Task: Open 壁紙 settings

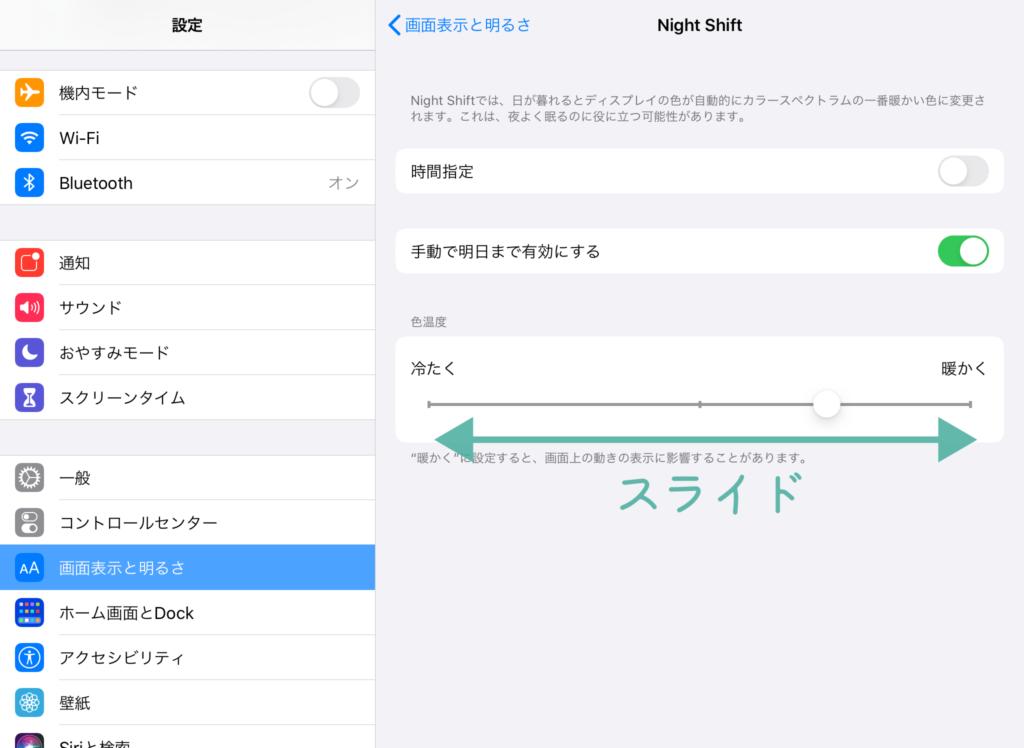Action: [187, 703]
